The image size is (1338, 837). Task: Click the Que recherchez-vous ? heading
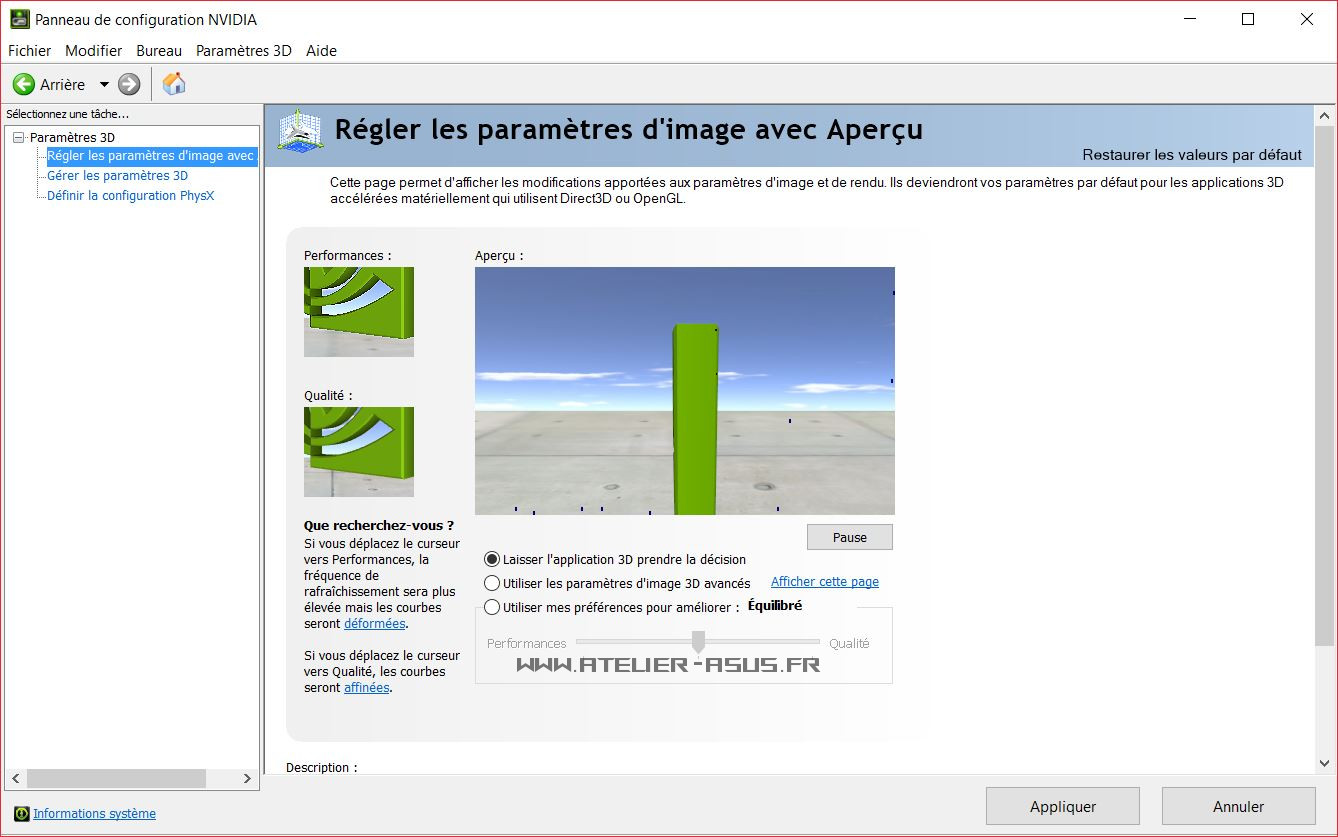(379, 525)
